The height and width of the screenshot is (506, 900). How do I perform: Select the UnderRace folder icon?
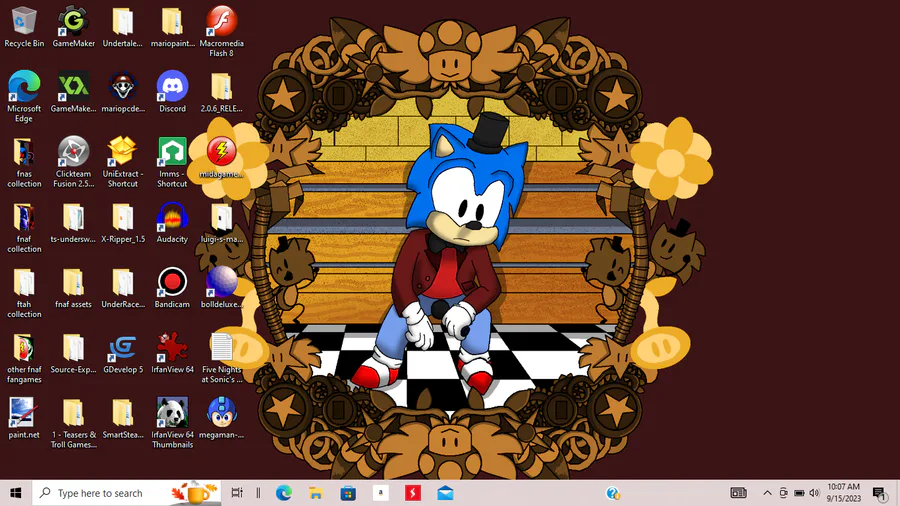(123, 288)
